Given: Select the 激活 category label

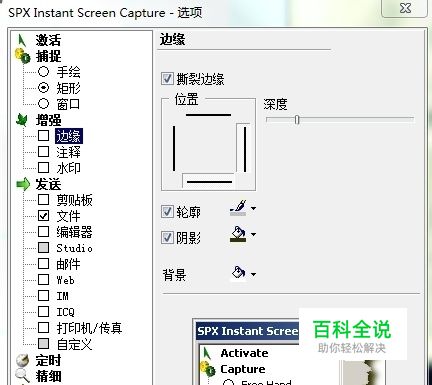Looking at the screenshot, I should pos(49,40).
